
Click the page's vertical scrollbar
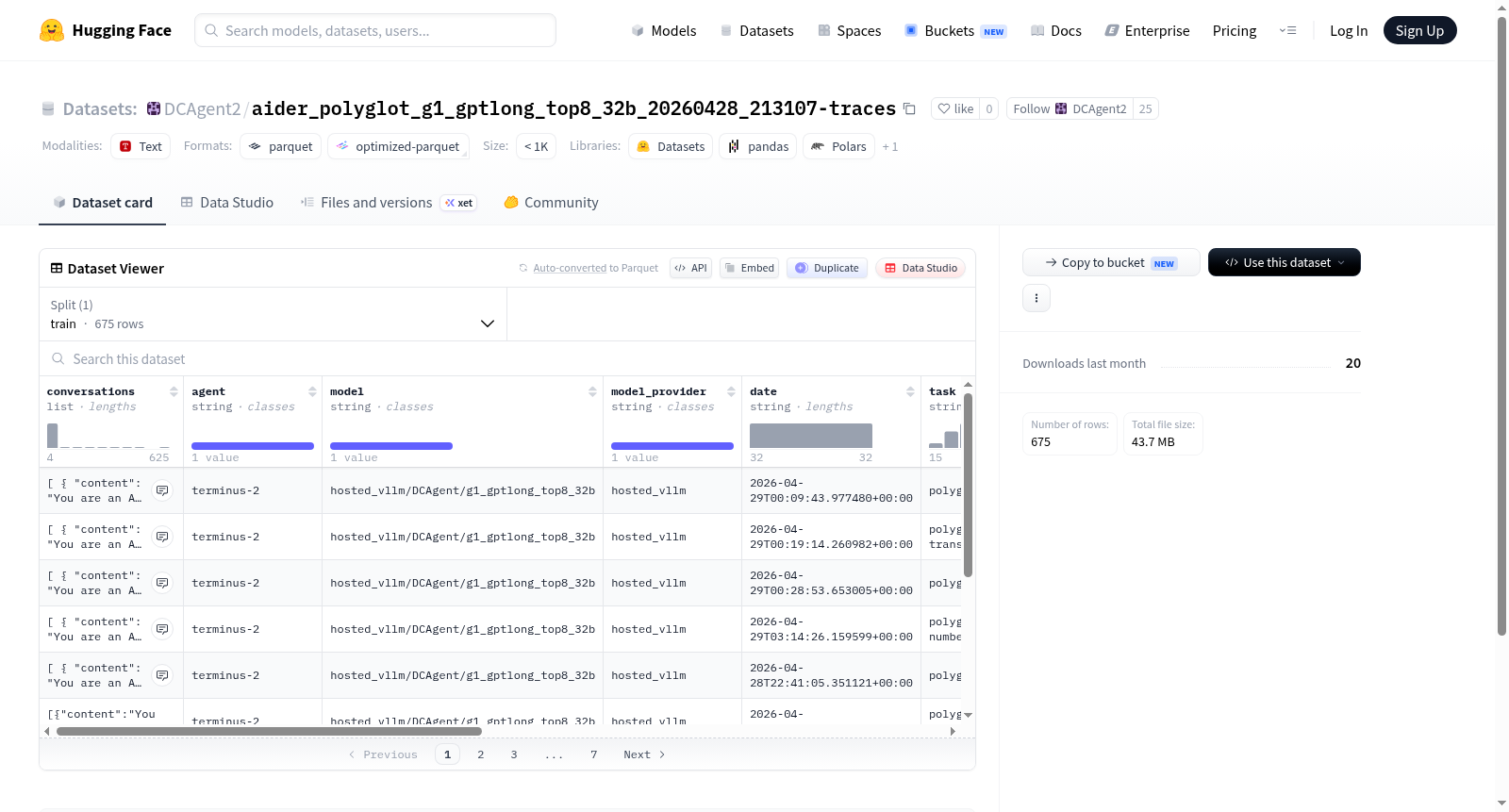coord(1501,325)
